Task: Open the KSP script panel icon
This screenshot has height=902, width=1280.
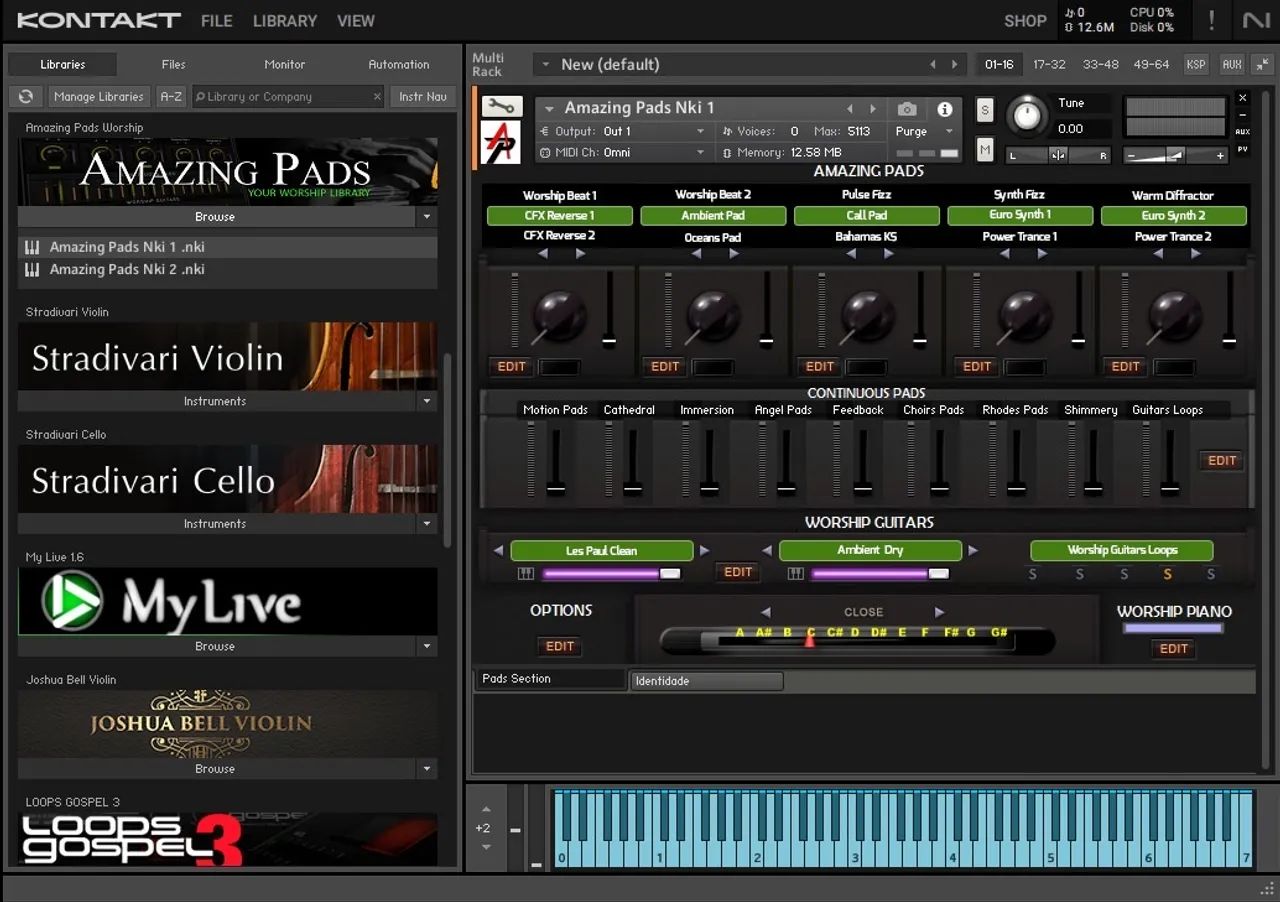Action: 1195,64
